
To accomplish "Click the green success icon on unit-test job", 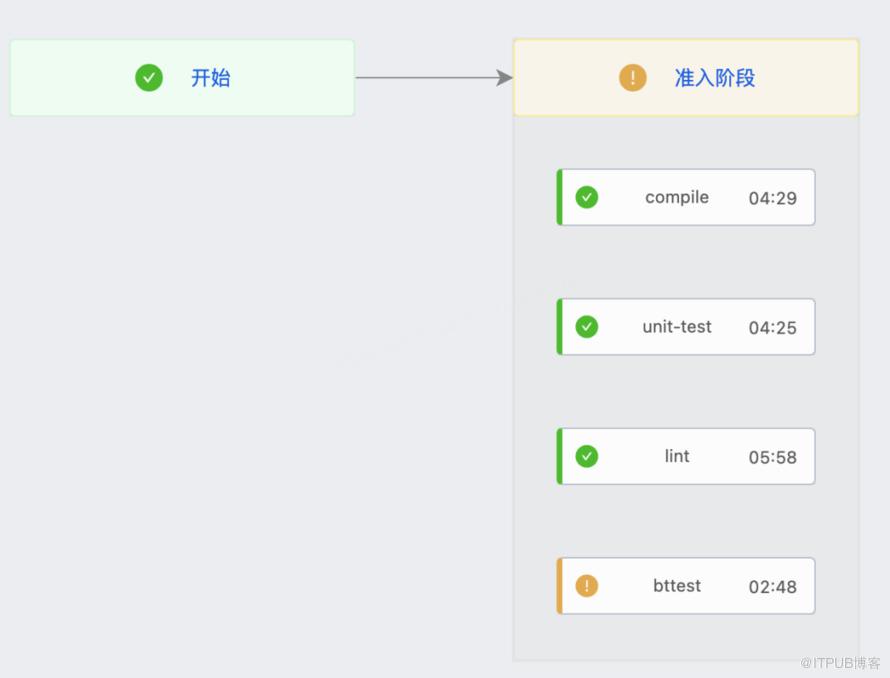I will click(587, 327).
